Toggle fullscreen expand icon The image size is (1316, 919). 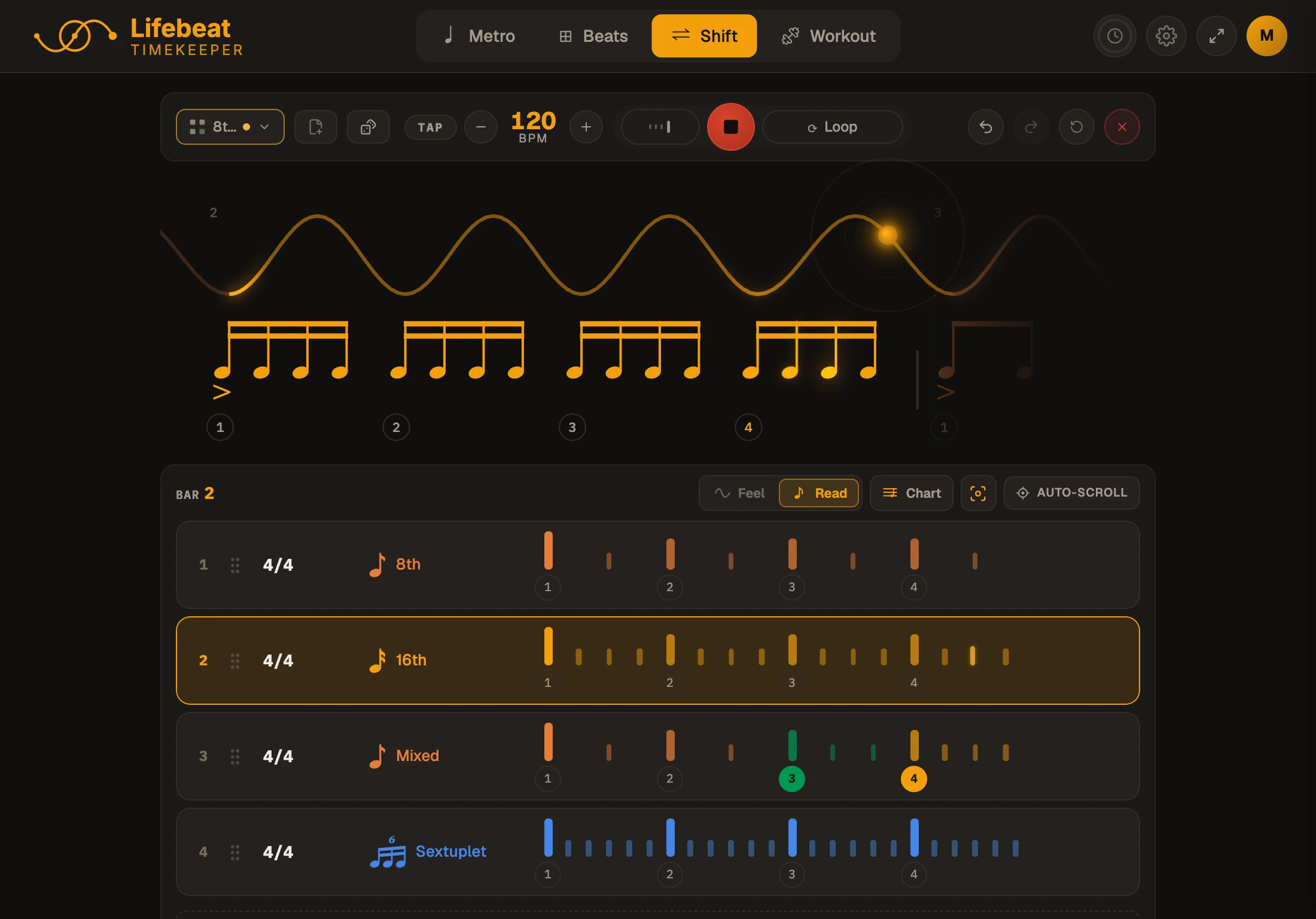pos(1217,36)
